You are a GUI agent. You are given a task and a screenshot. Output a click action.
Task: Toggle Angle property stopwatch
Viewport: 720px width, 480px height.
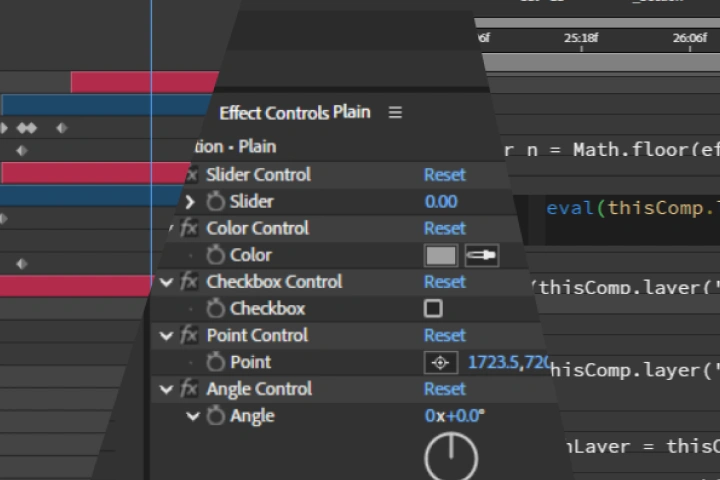[215, 416]
